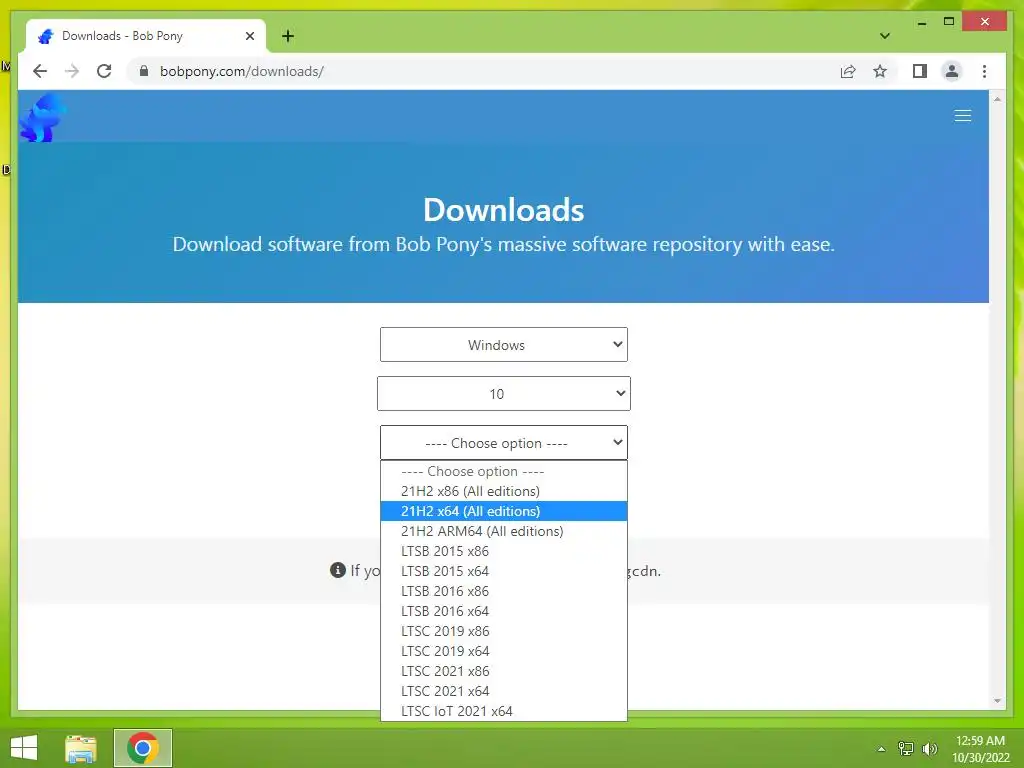
Task: Click the Bob Pony logo
Action: coord(42,118)
